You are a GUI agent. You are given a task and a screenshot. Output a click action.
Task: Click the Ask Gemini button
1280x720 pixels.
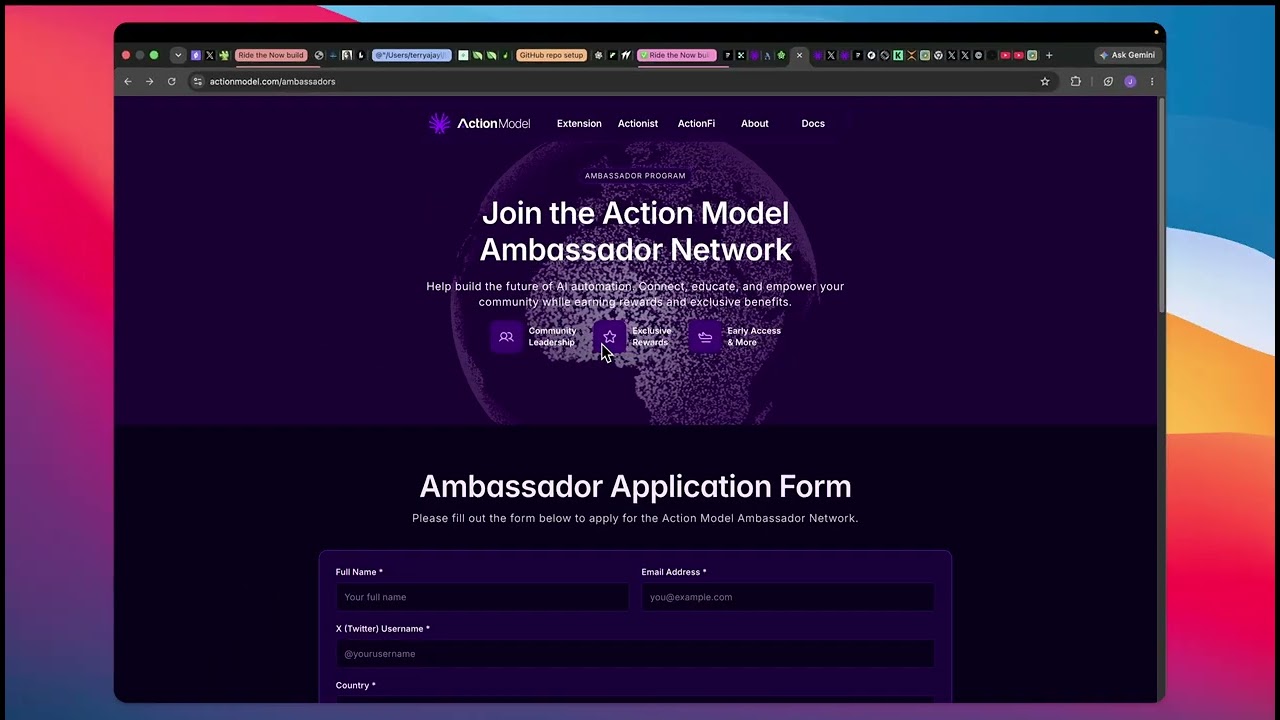(x=1127, y=55)
